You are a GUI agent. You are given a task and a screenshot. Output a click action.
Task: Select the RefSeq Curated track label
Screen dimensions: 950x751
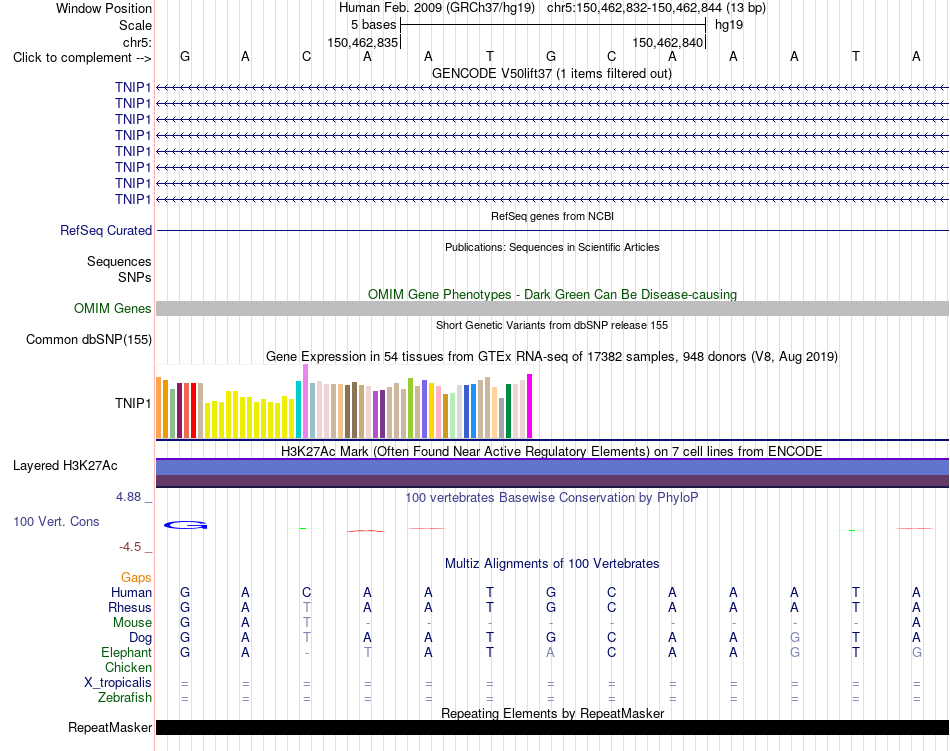105,230
